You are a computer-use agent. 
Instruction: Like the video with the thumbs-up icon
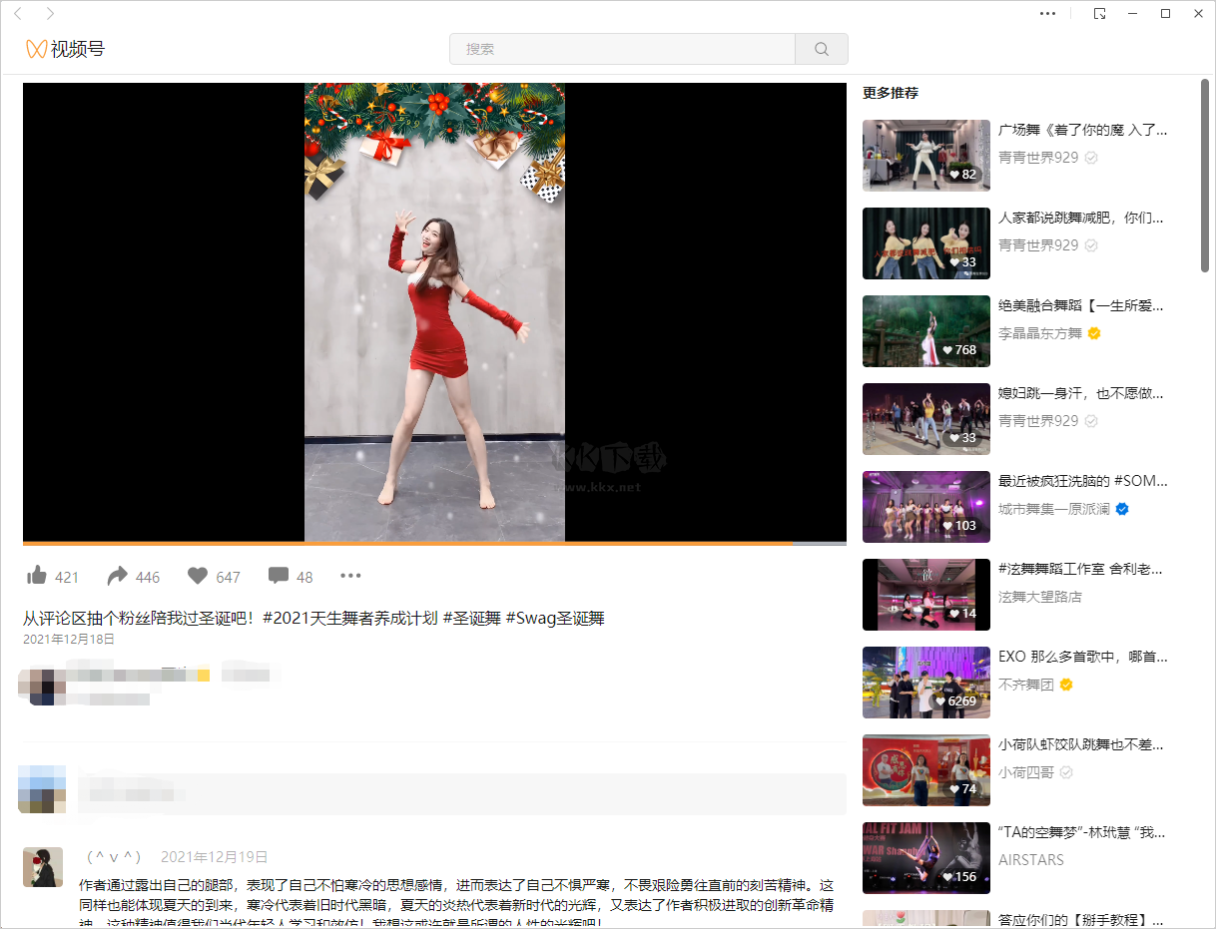pyautogui.click(x=36, y=575)
